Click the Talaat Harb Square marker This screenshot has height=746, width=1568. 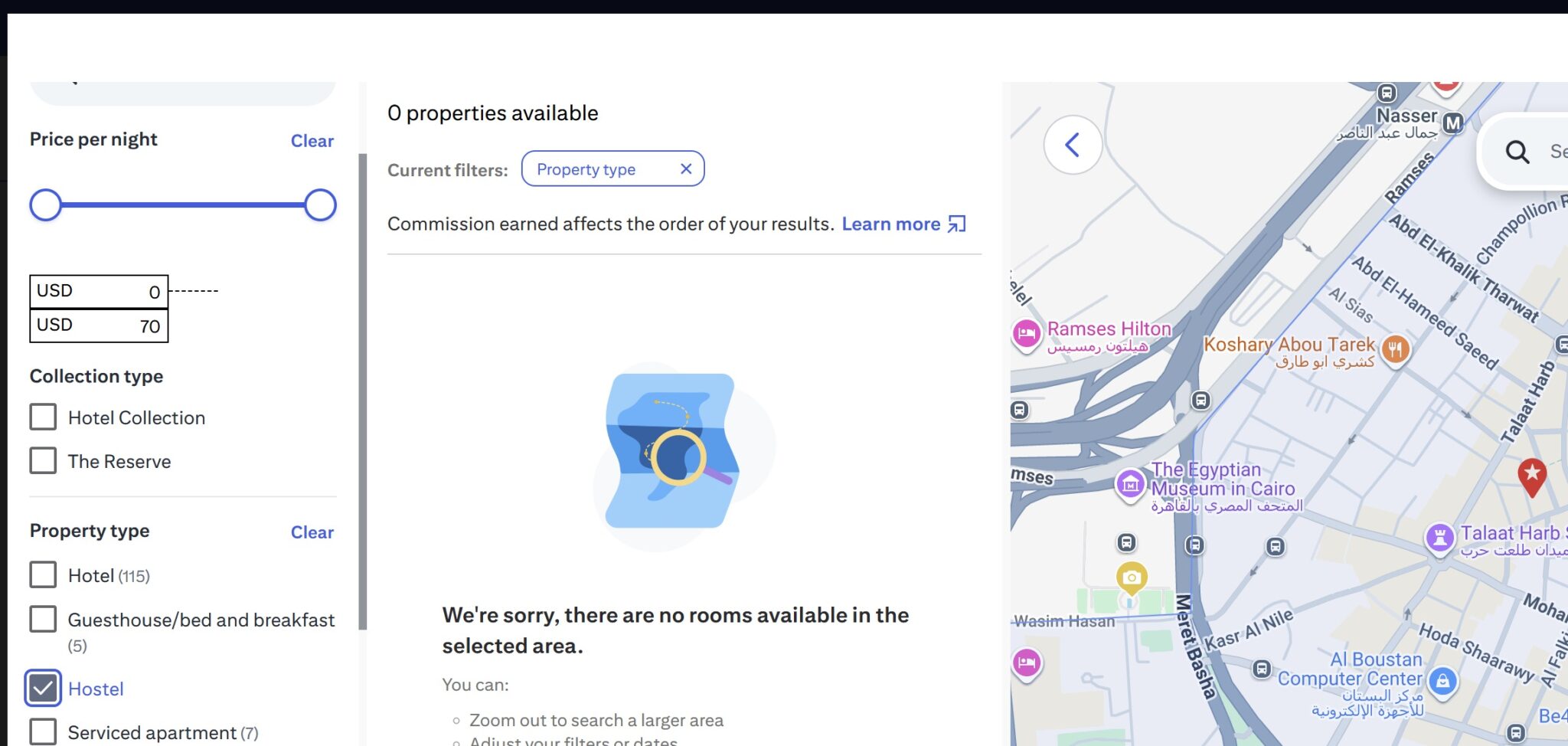tap(1439, 536)
